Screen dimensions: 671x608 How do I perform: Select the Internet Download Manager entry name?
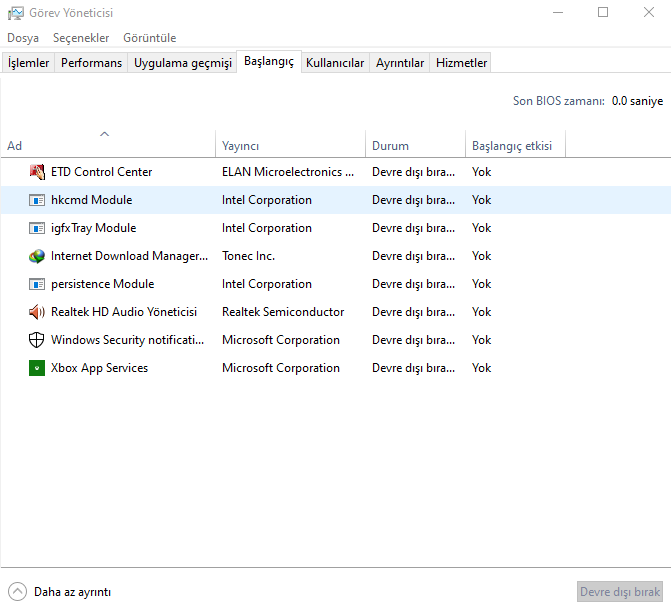coord(129,256)
